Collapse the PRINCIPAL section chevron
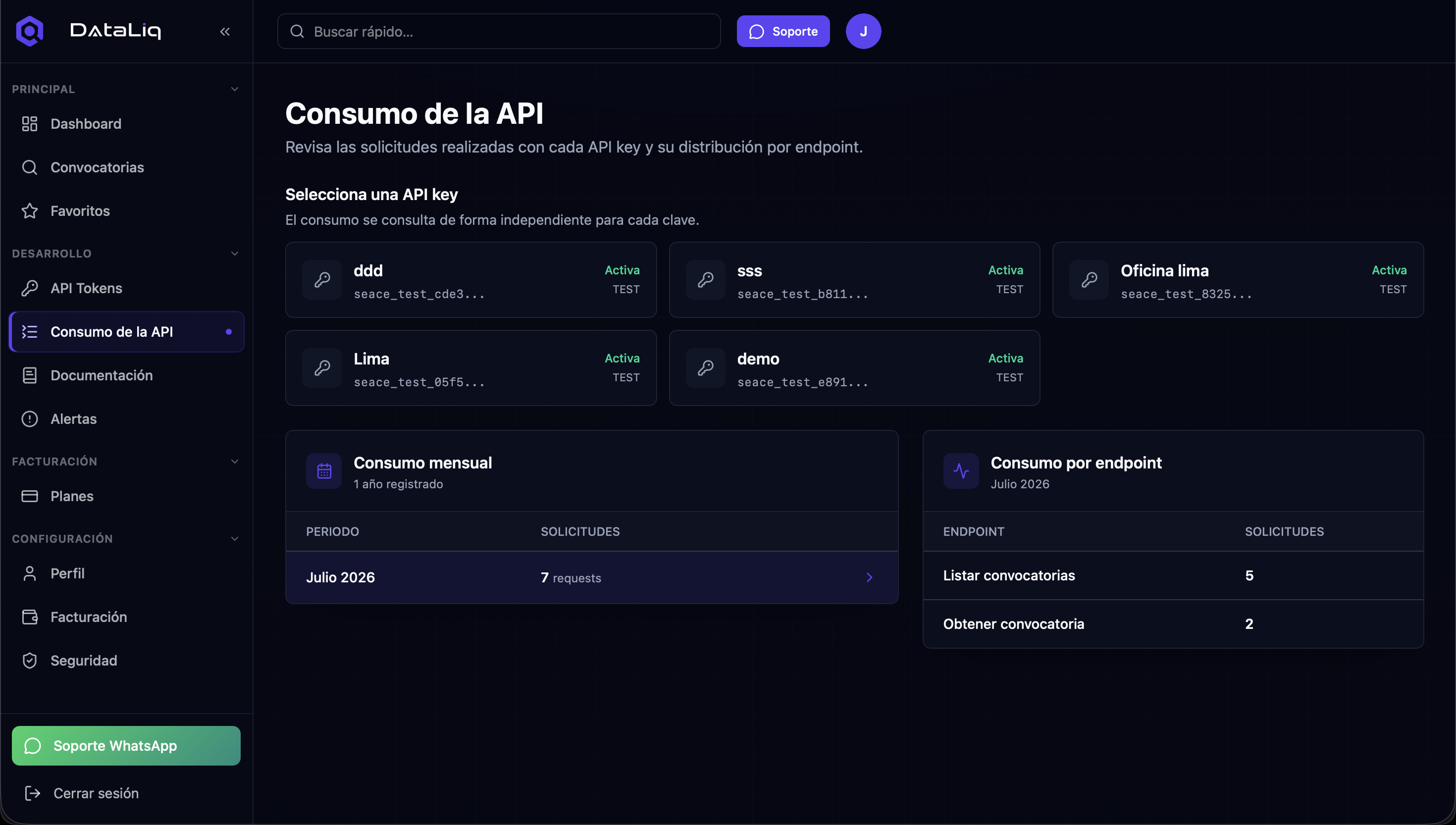Screen dimensions: 1456x825 (x=235, y=89)
